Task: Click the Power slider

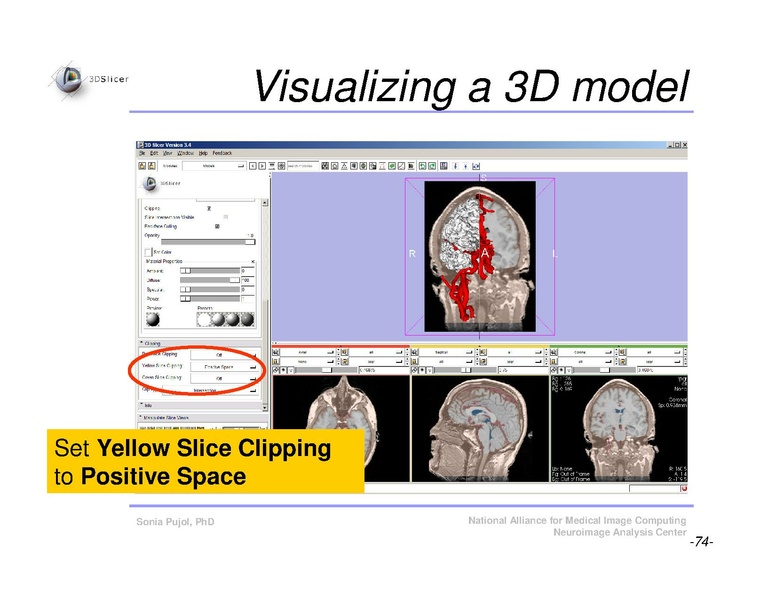Action: [210, 299]
